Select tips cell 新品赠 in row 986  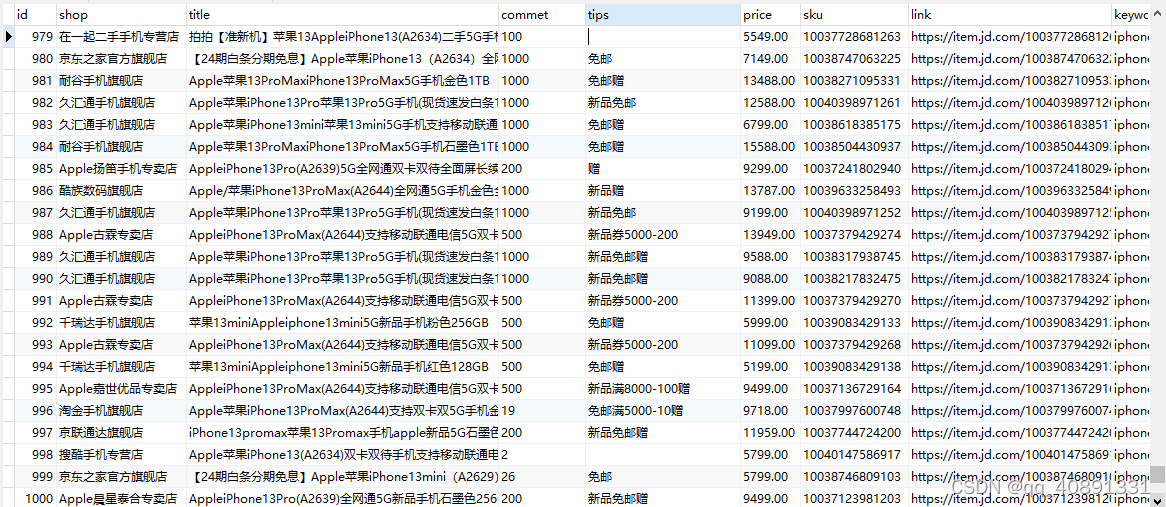[x=663, y=190]
